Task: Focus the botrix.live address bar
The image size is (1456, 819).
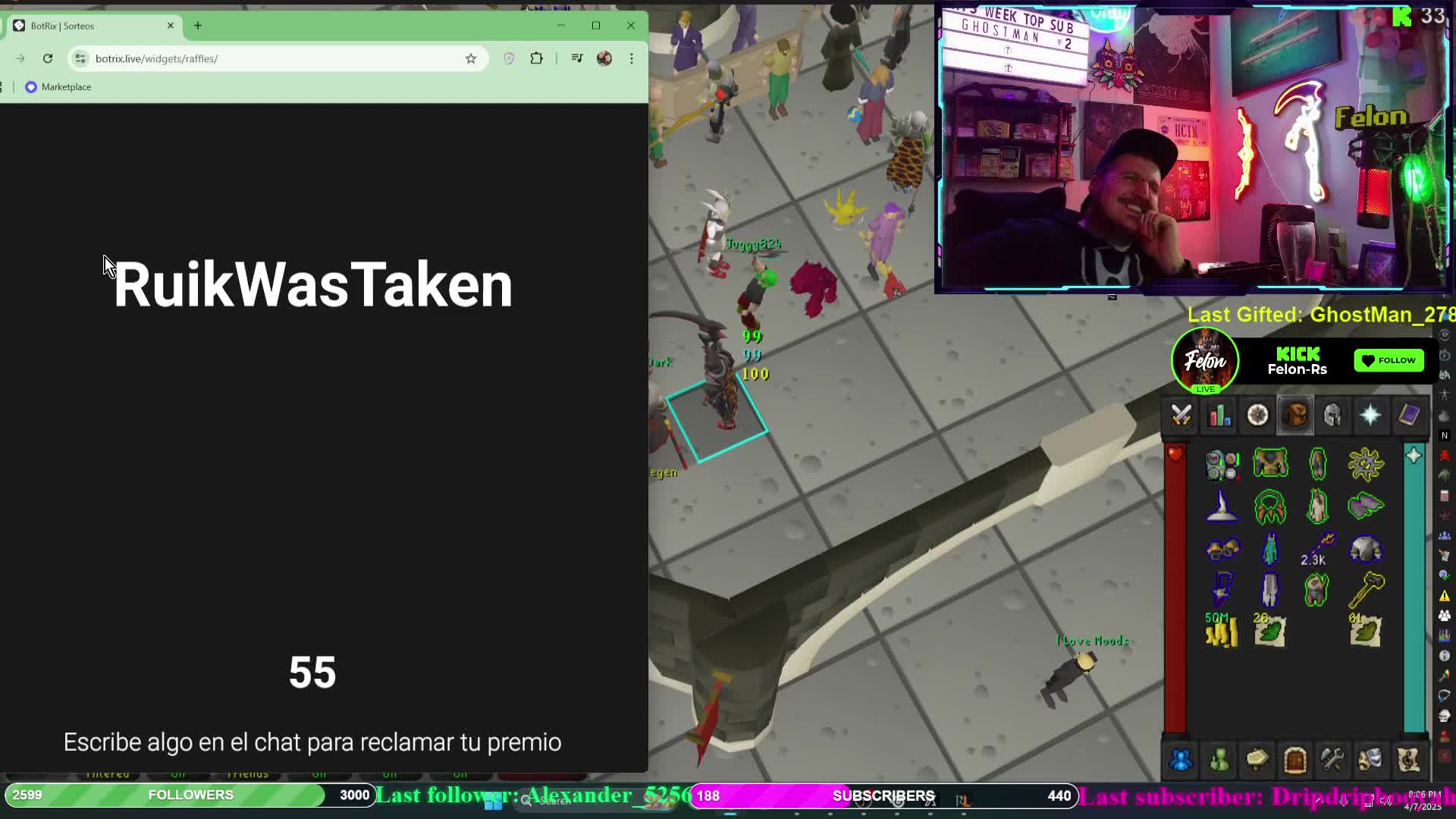Action: click(x=277, y=58)
